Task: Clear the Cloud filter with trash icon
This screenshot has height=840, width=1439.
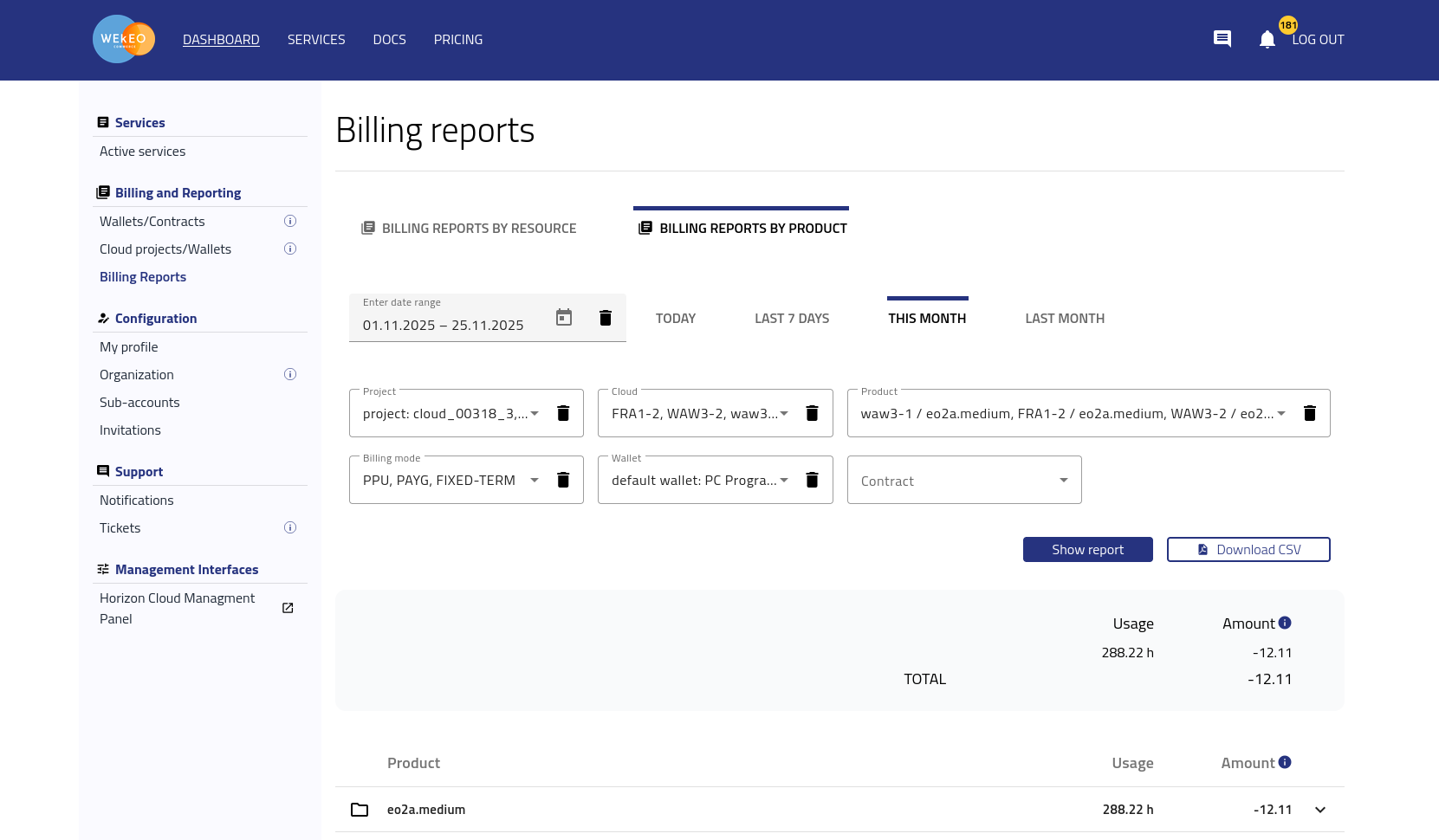Action: 812,413
